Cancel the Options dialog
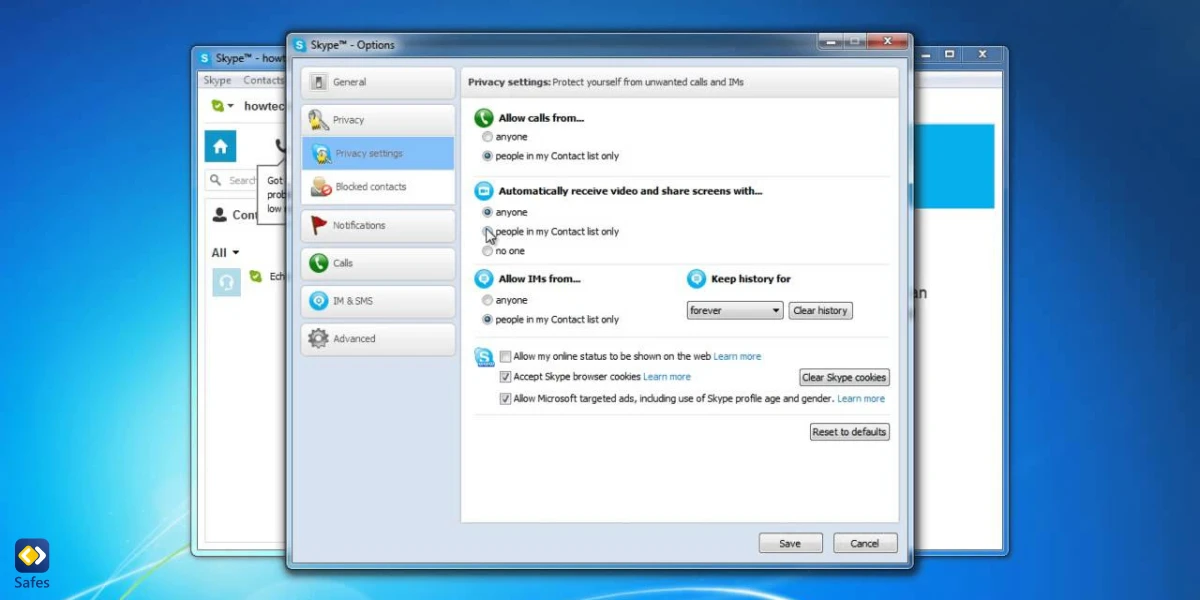Screen dimensions: 1200x600 [865, 543]
